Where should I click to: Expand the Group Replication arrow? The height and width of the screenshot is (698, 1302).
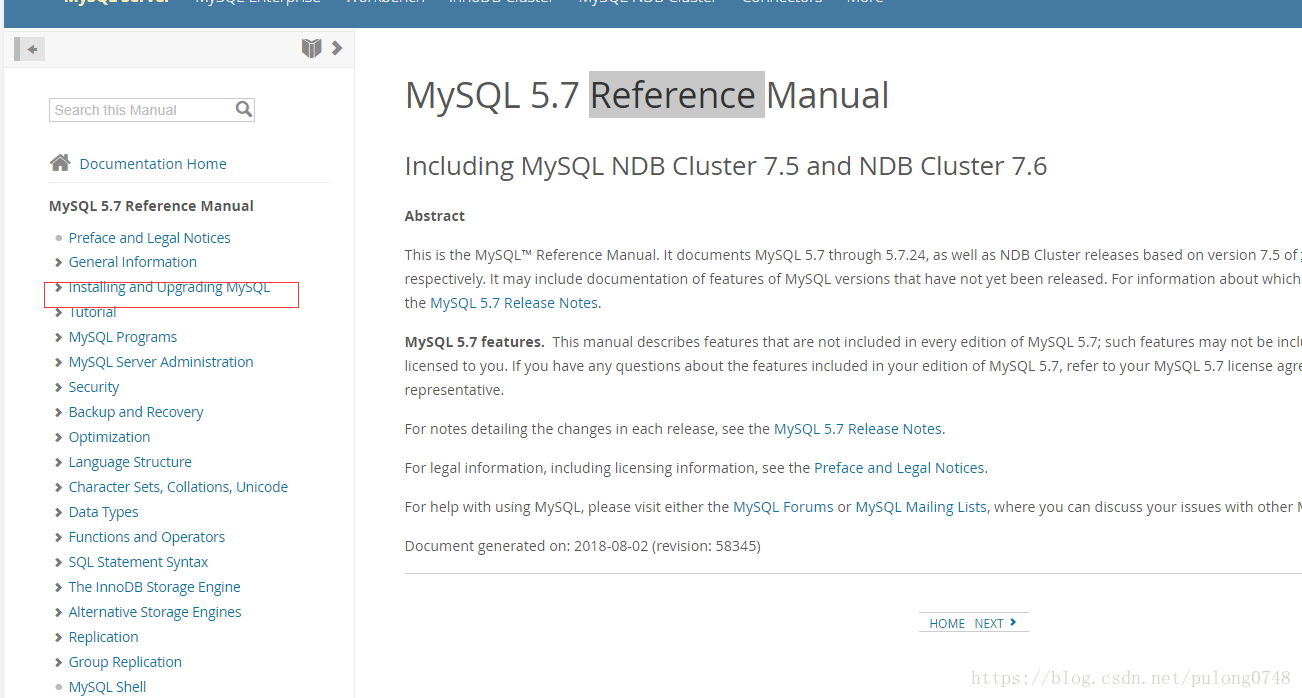tap(59, 662)
